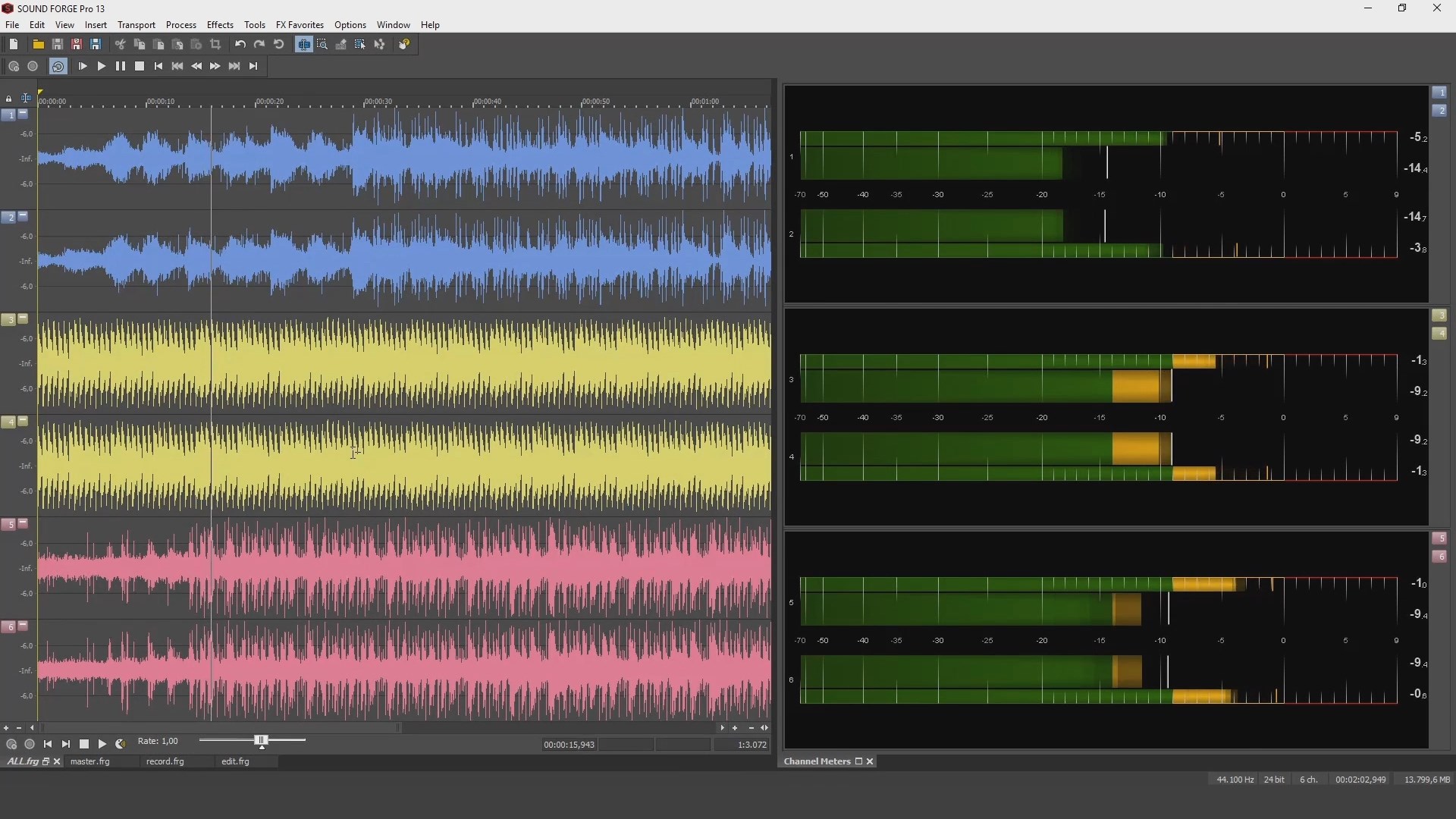Click the What's This help icon
This screenshot has height=819, width=1456.
(x=404, y=45)
